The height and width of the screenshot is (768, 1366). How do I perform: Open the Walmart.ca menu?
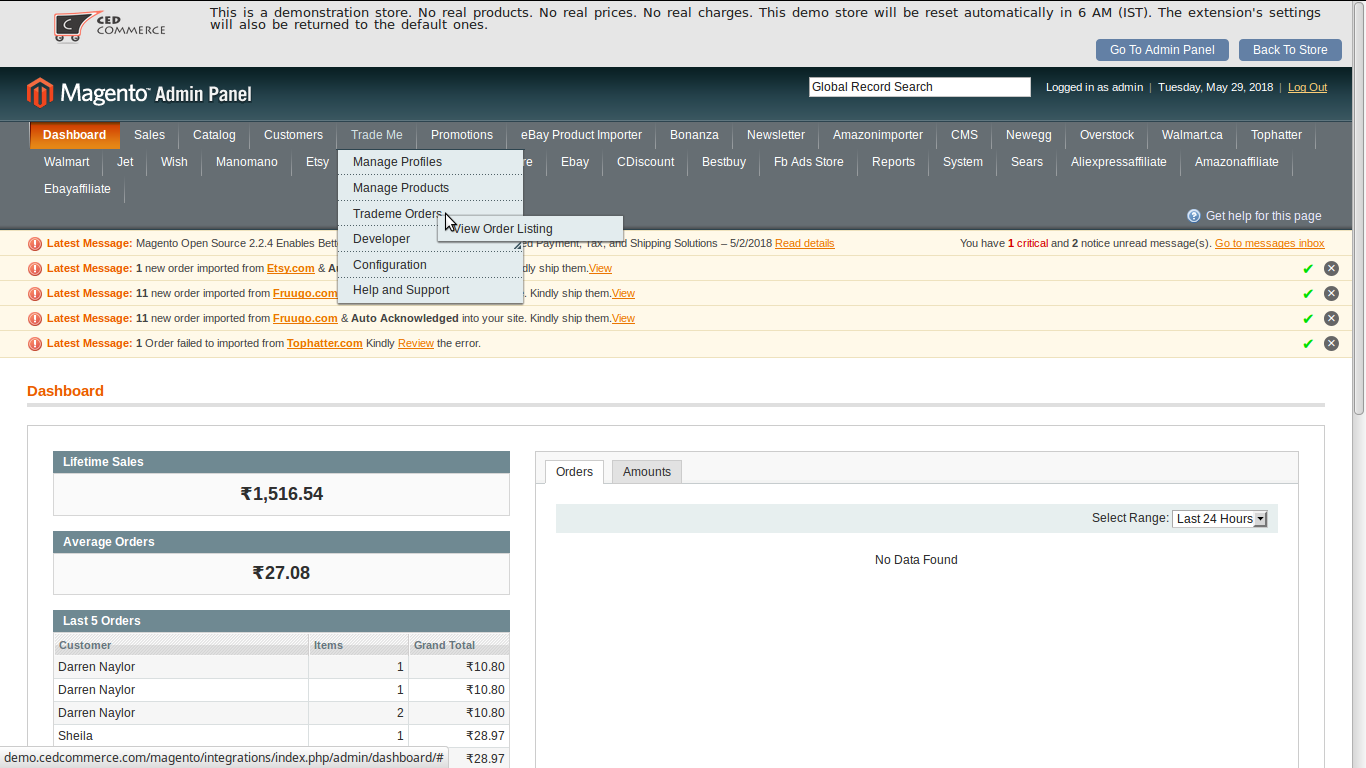pos(1192,135)
